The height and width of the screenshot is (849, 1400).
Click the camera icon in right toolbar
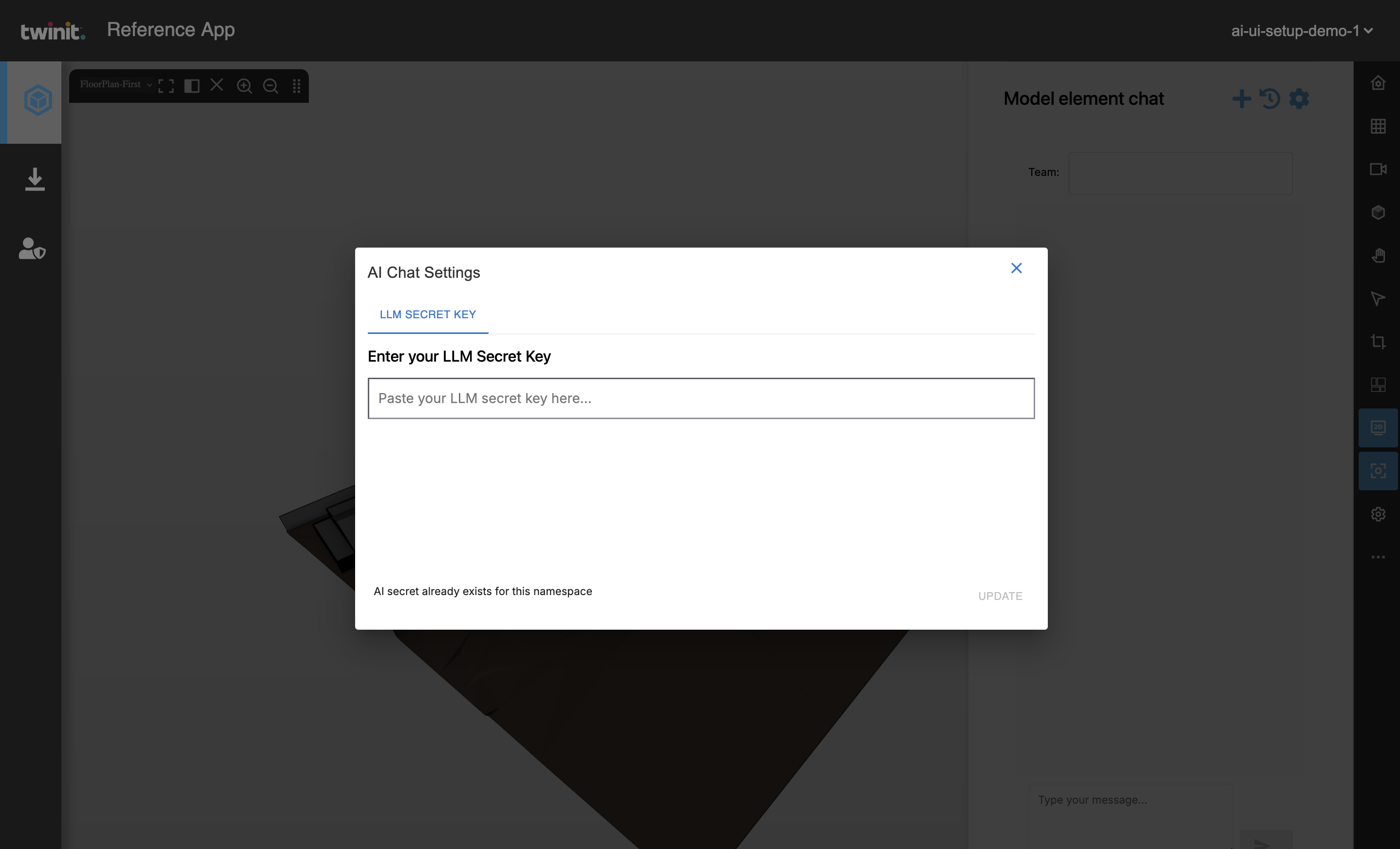[1378, 170]
